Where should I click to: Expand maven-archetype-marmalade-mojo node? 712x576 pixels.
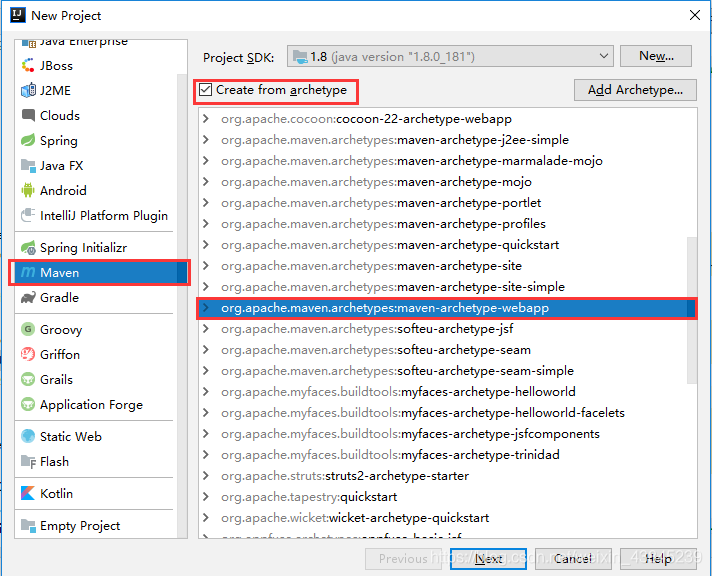[x=206, y=160]
